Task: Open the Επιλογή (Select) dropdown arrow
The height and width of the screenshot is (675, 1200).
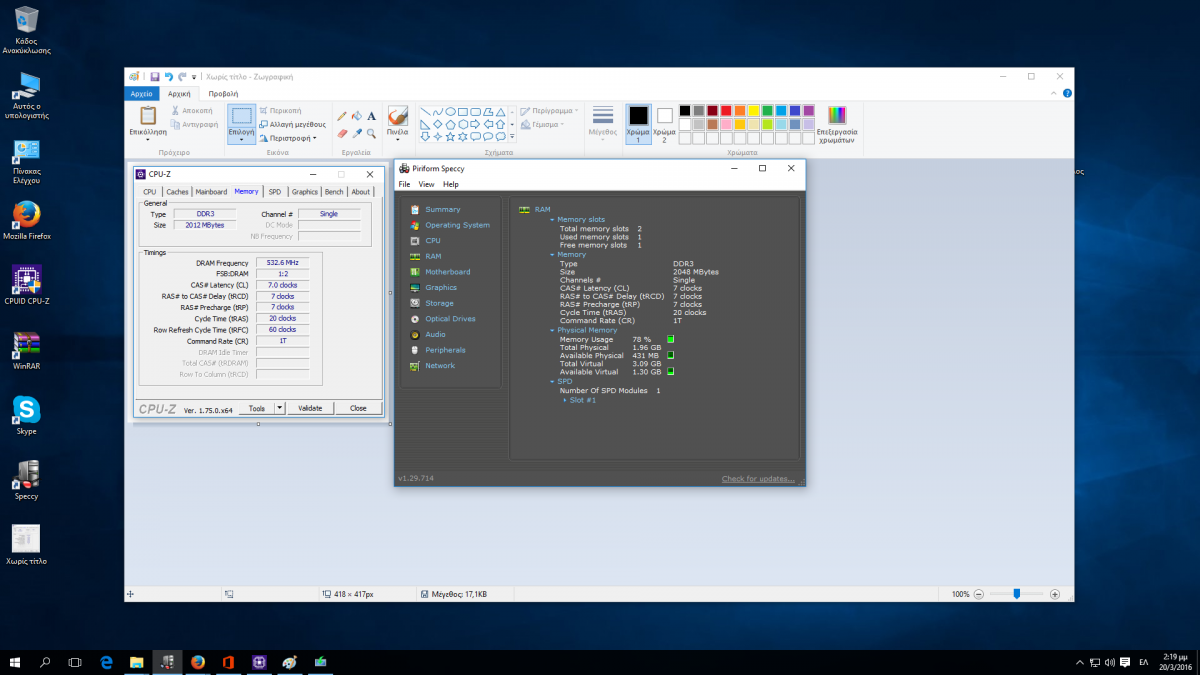Action: (241, 140)
